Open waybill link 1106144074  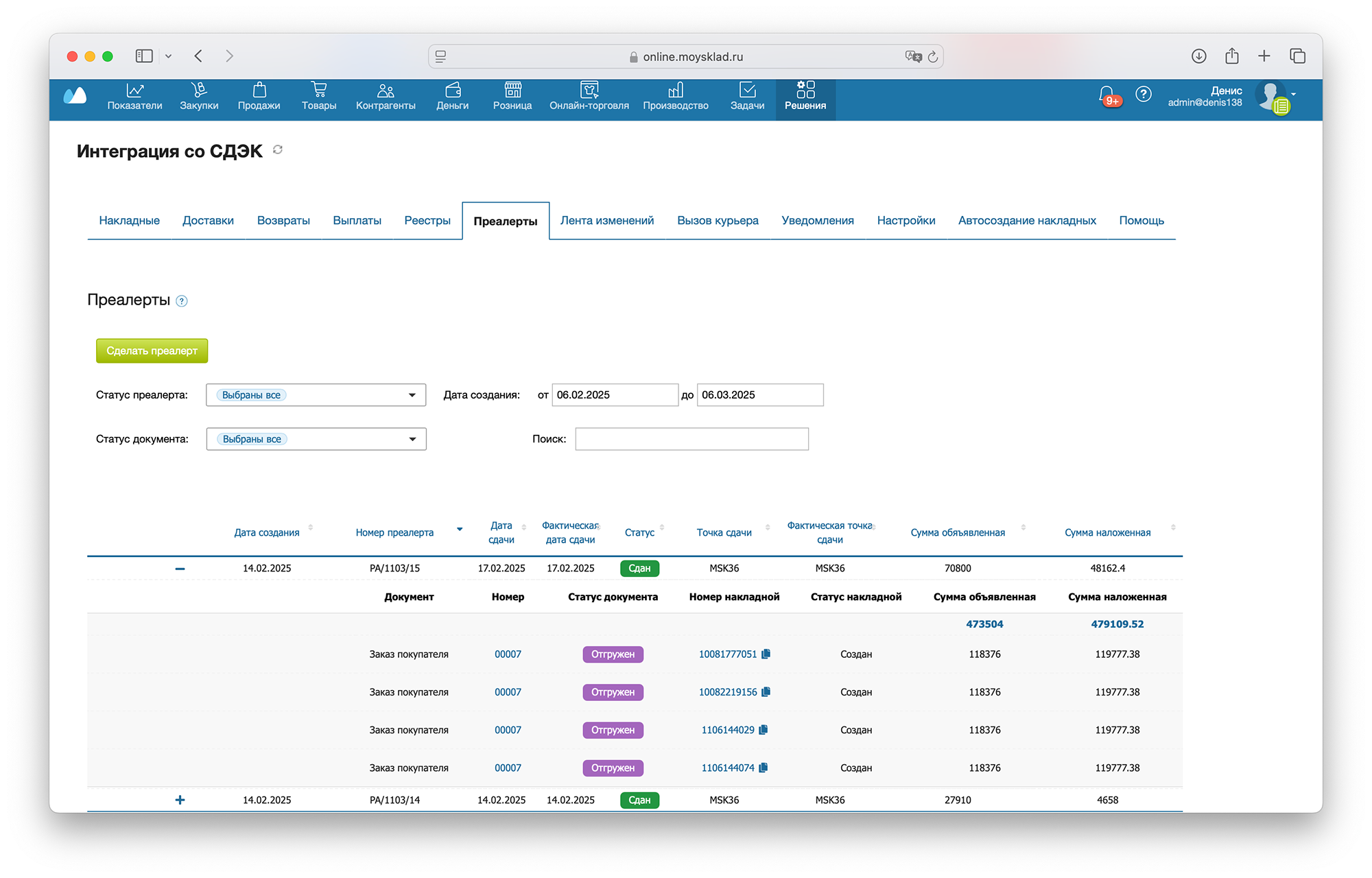pyautogui.click(x=727, y=768)
